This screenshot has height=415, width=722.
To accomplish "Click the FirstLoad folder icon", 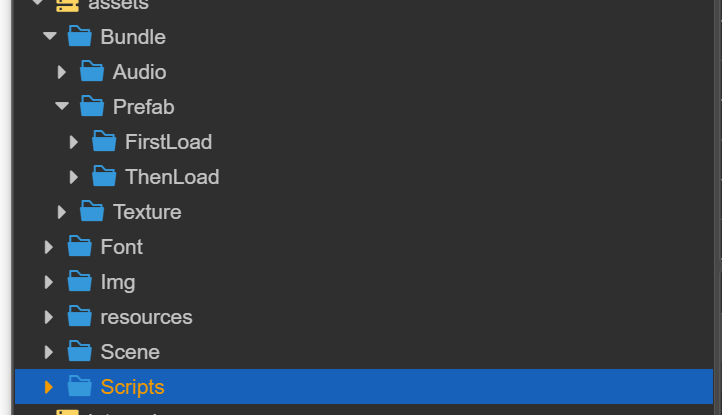I will (104, 142).
